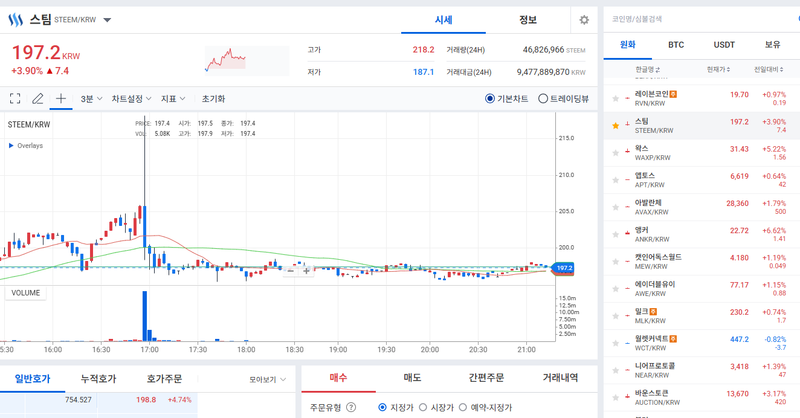Select the pencil drawing tool
The image size is (800, 418).
tap(38, 99)
